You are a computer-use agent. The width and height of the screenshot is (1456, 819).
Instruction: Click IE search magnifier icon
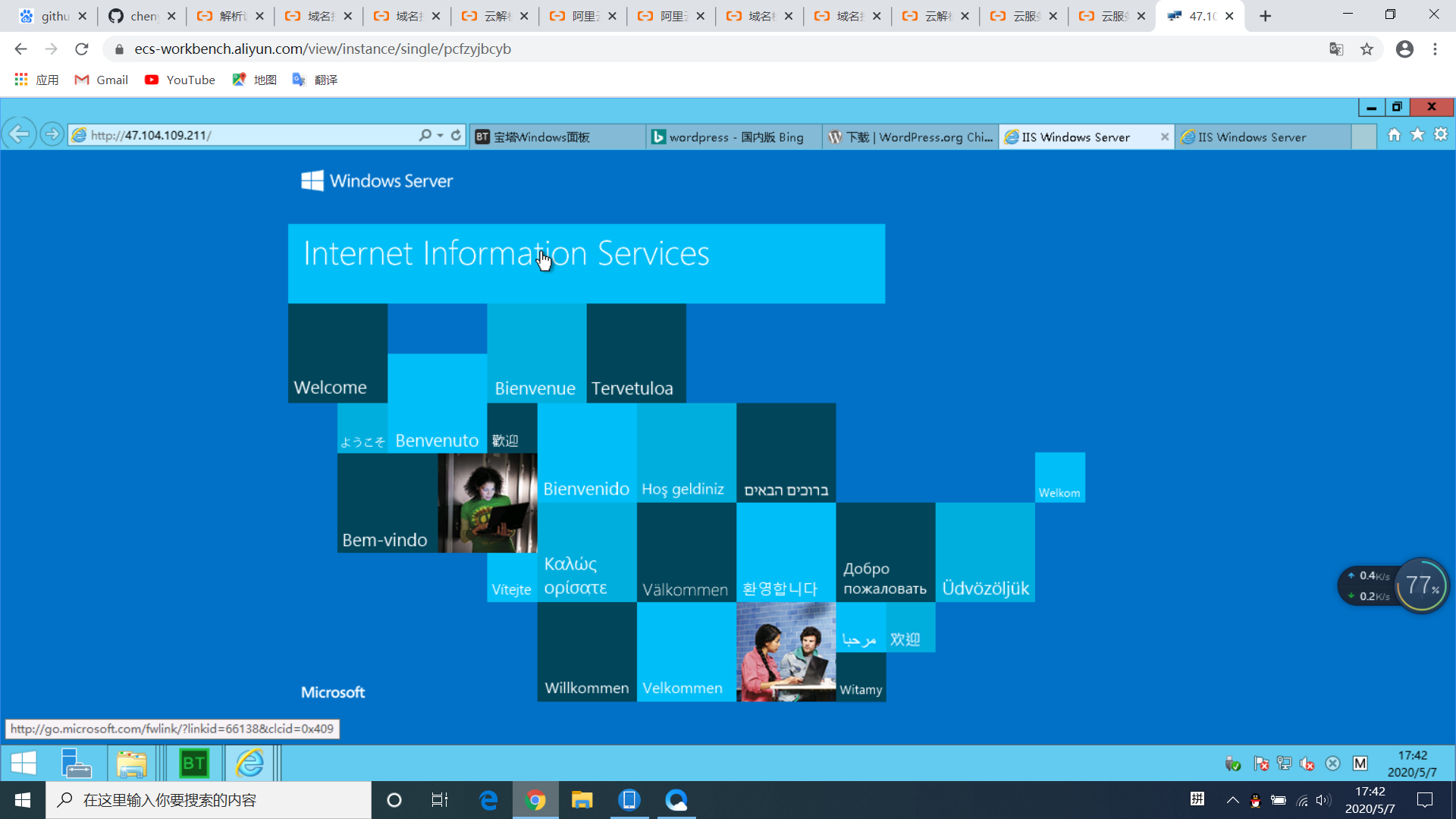[425, 135]
